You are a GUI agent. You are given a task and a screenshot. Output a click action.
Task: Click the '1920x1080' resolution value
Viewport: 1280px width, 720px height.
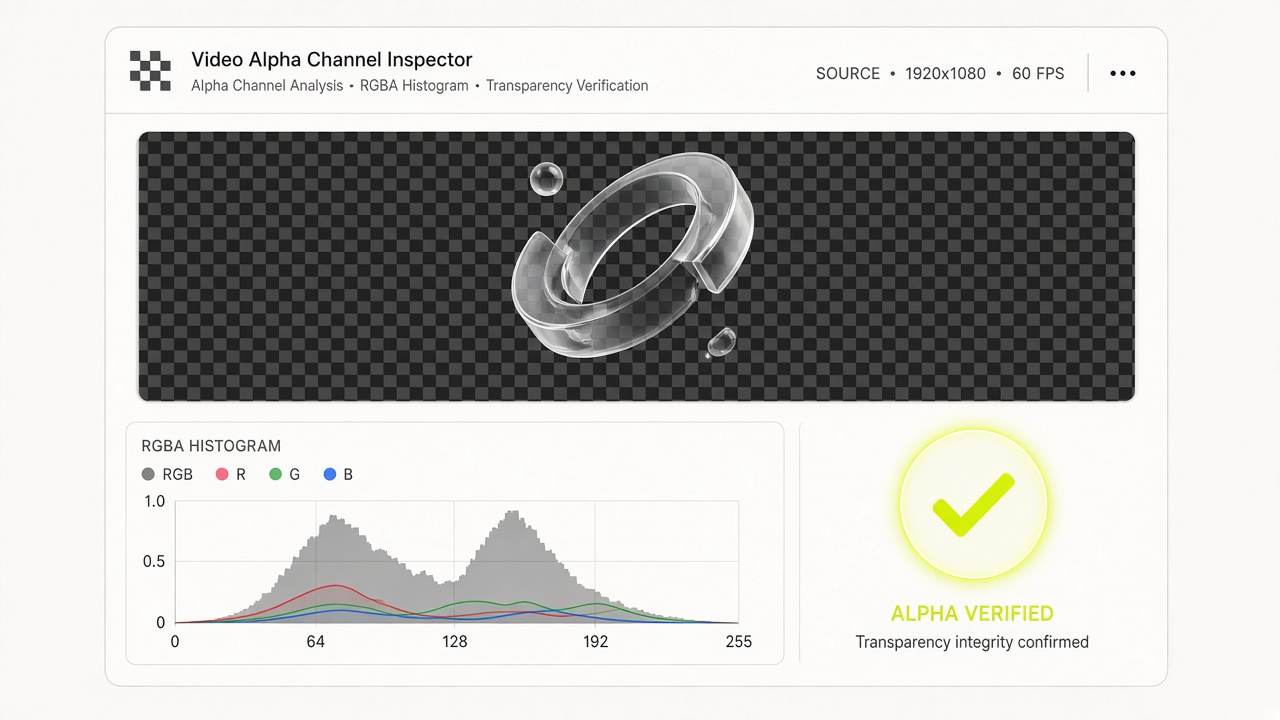[x=945, y=74]
